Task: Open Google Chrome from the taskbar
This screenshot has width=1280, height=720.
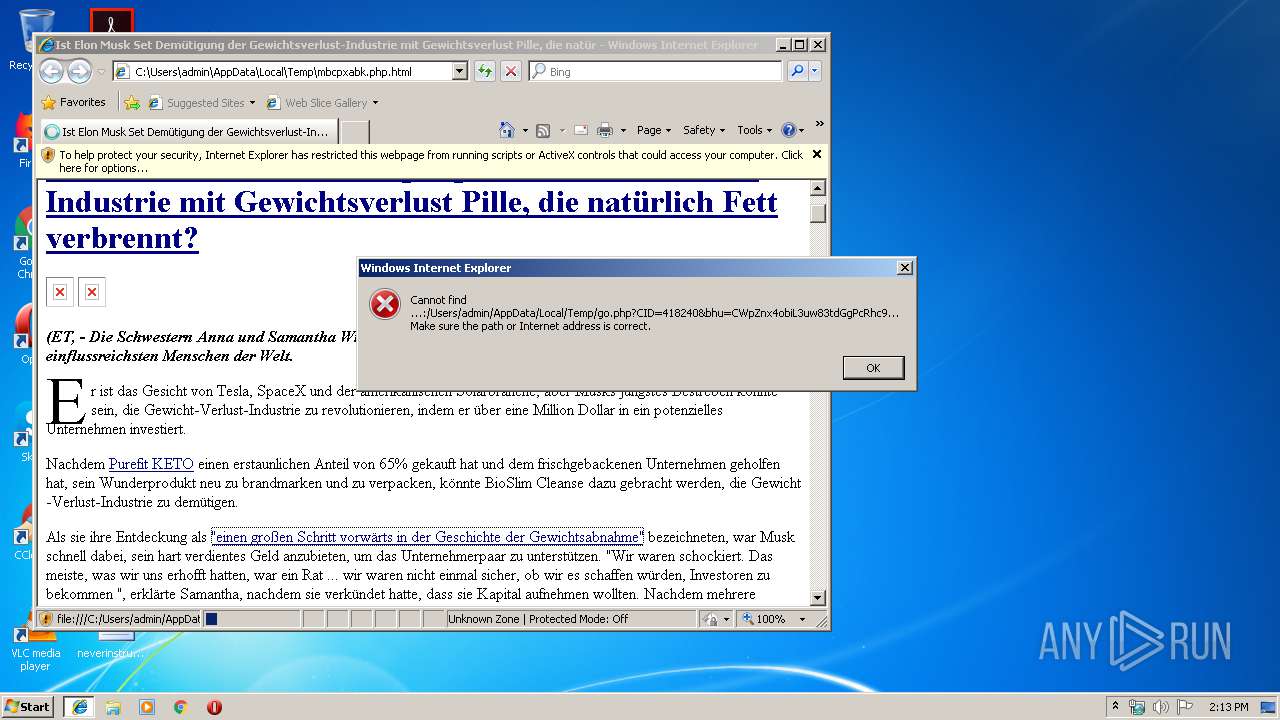Action: (x=181, y=706)
